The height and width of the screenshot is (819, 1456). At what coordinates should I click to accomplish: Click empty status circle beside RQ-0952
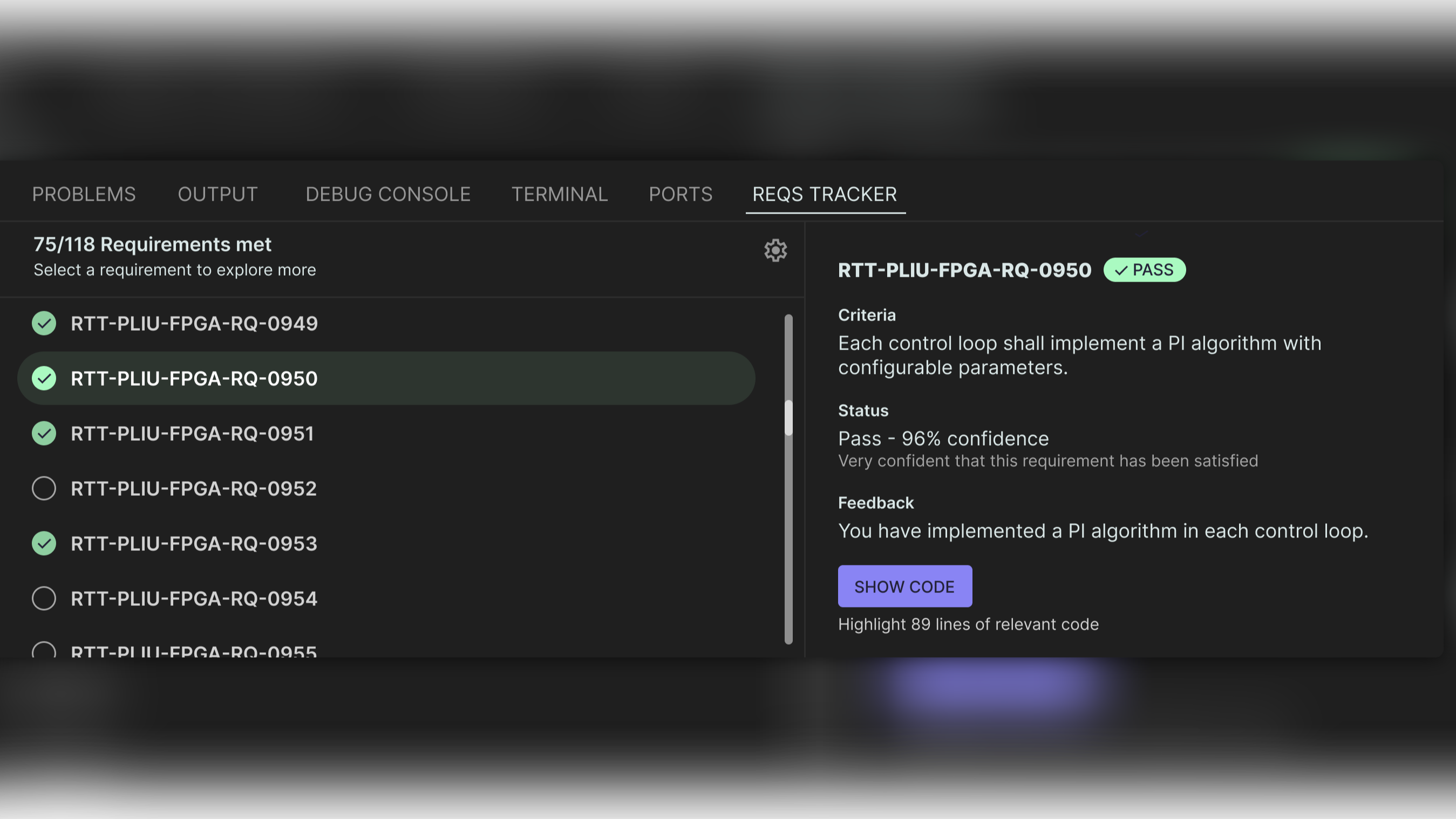click(44, 488)
